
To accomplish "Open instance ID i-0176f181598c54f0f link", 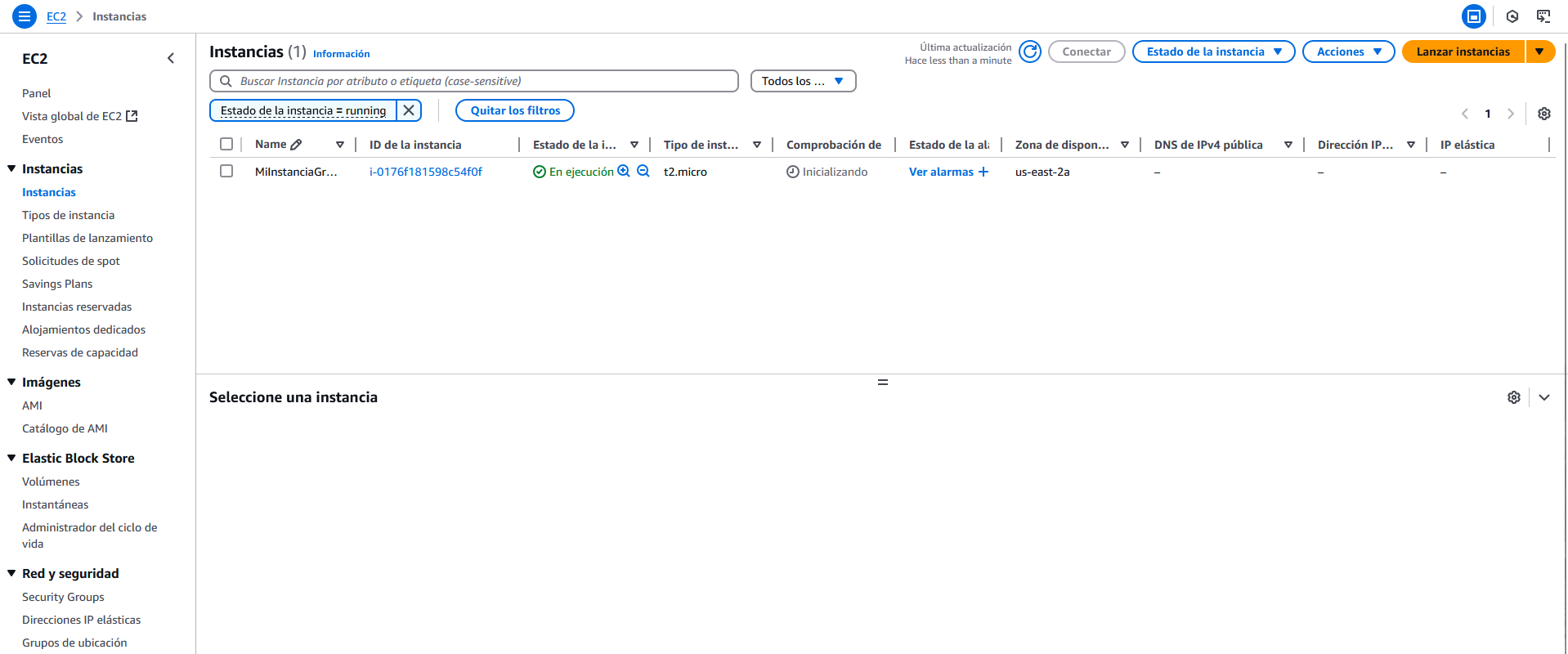I will [x=426, y=172].
